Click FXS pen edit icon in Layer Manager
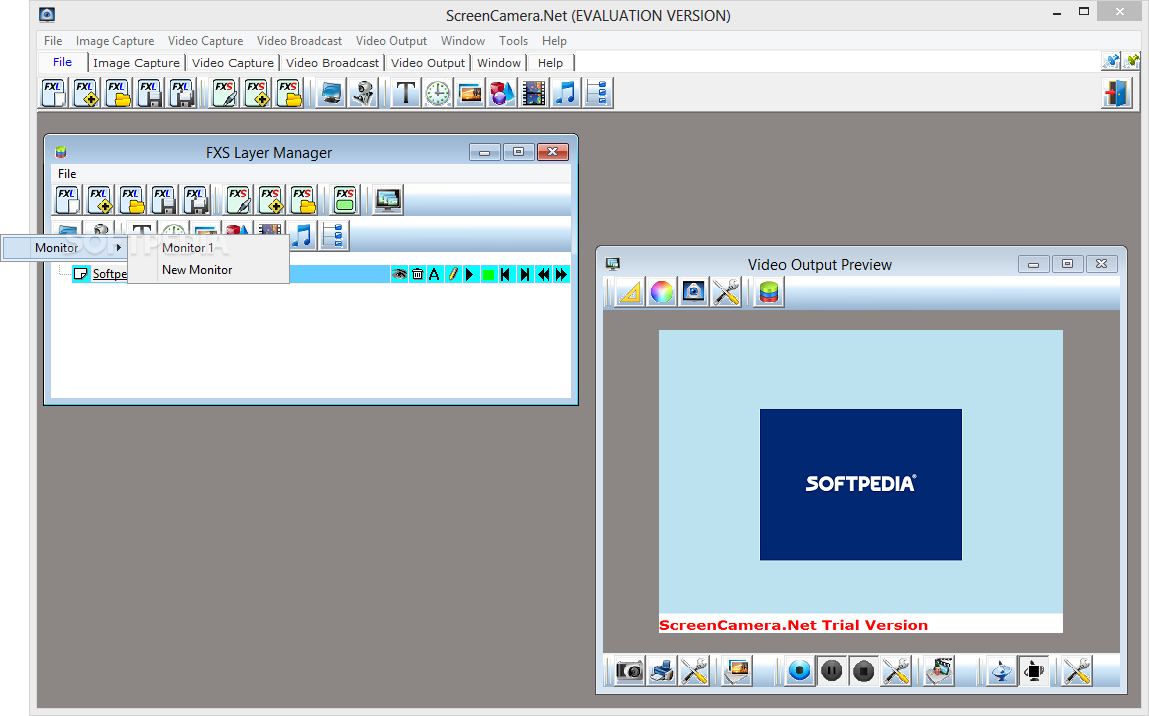The width and height of the screenshot is (1149, 716). click(x=238, y=200)
